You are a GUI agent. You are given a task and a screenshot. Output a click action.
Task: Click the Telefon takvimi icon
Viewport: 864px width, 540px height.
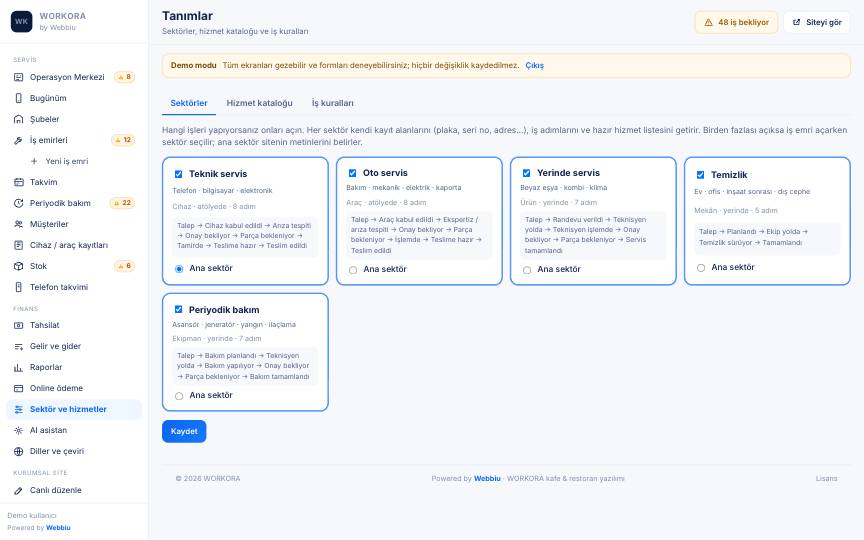18,287
